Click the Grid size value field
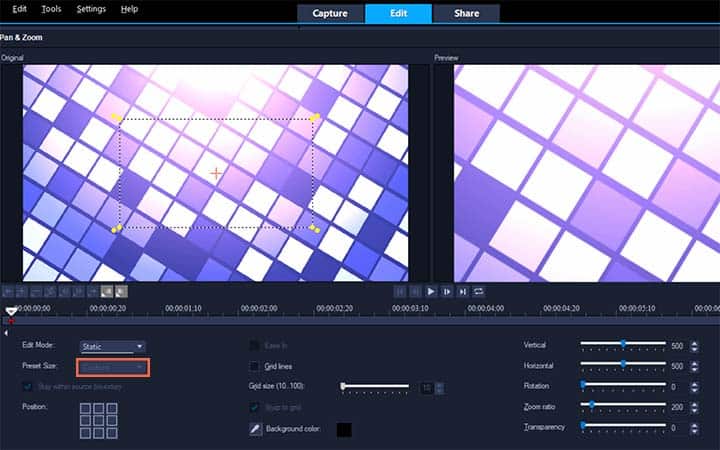This screenshot has width=720, height=450. (x=427, y=388)
